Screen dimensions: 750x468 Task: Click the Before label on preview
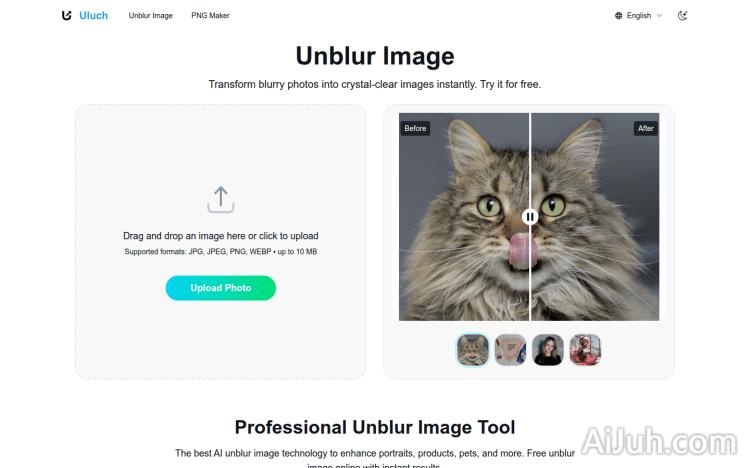(415, 128)
